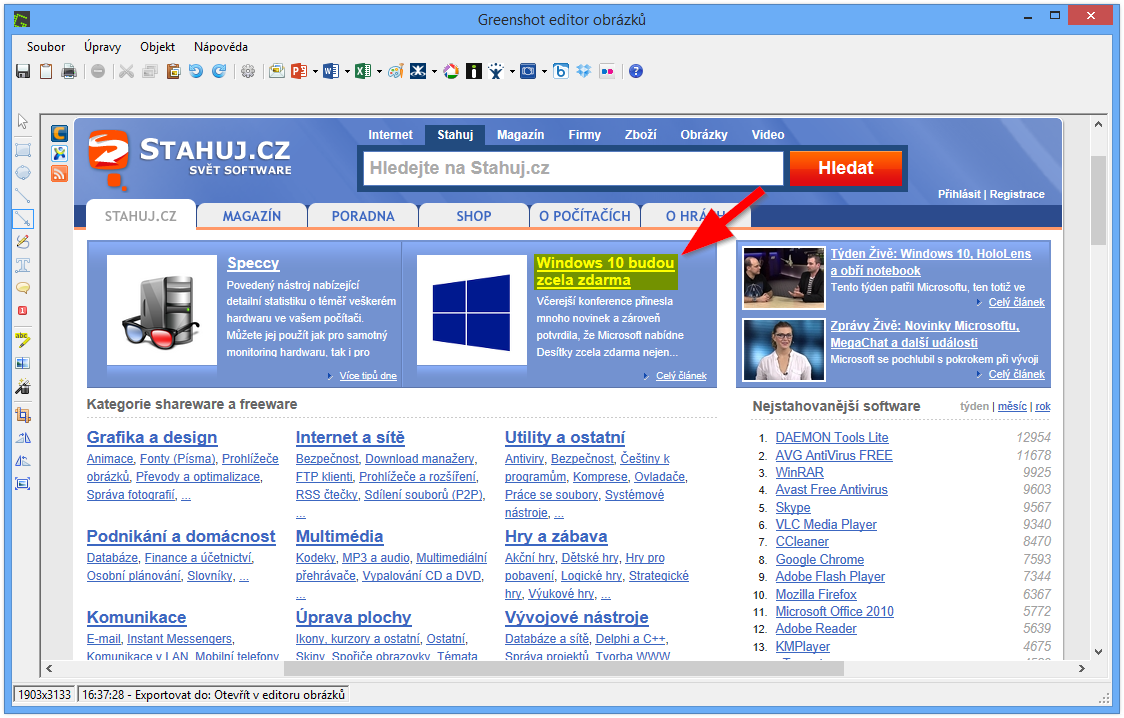Select the Draw line tool
Image resolution: width=1124 pixels, height=718 pixels.
click(23, 196)
